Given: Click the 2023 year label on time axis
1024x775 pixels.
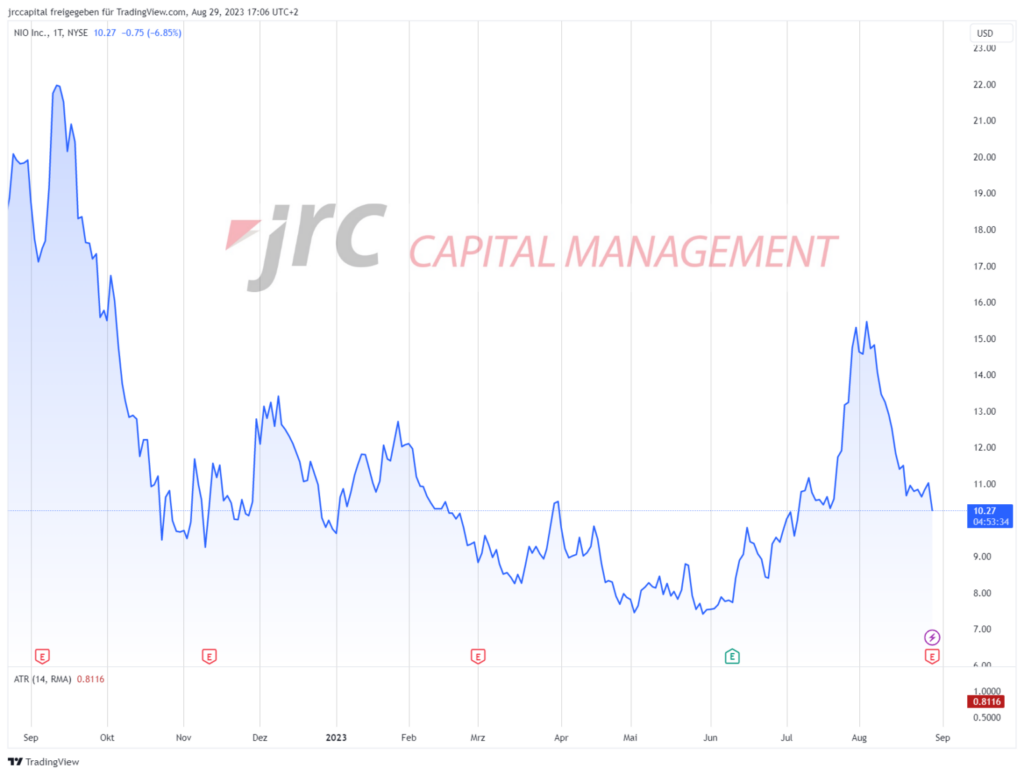Looking at the screenshot, I should (336, 738).
